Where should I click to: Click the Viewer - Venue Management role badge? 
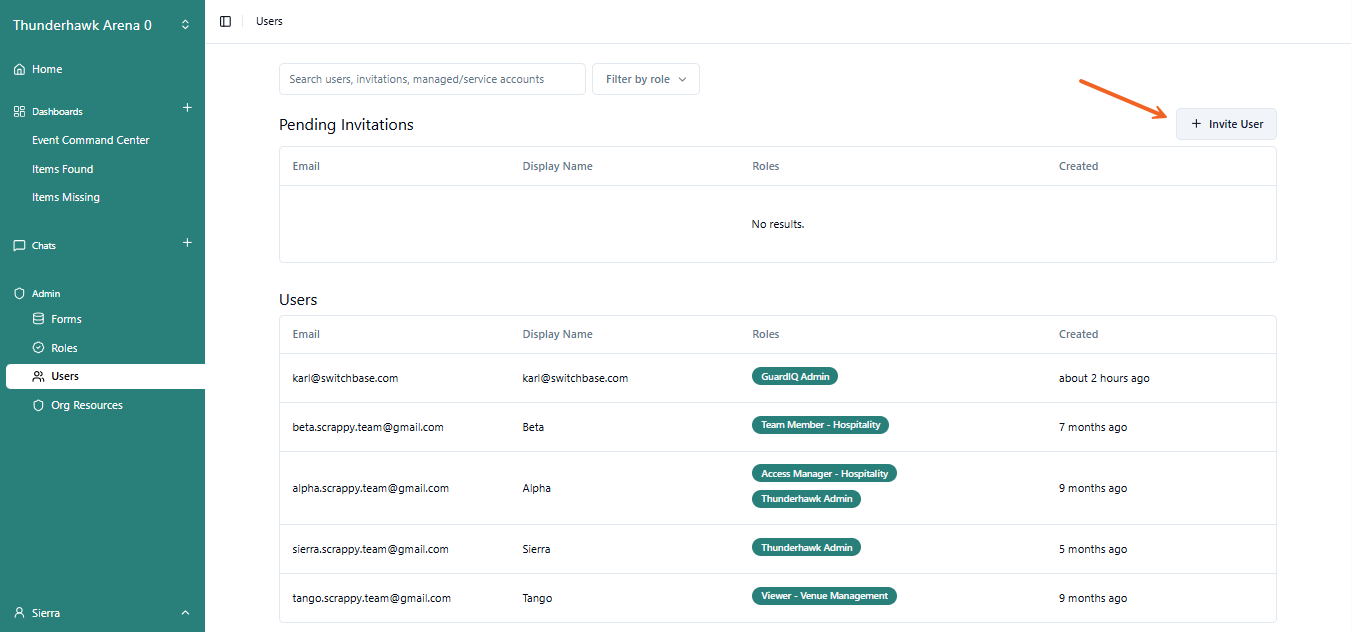click(823, 596)
